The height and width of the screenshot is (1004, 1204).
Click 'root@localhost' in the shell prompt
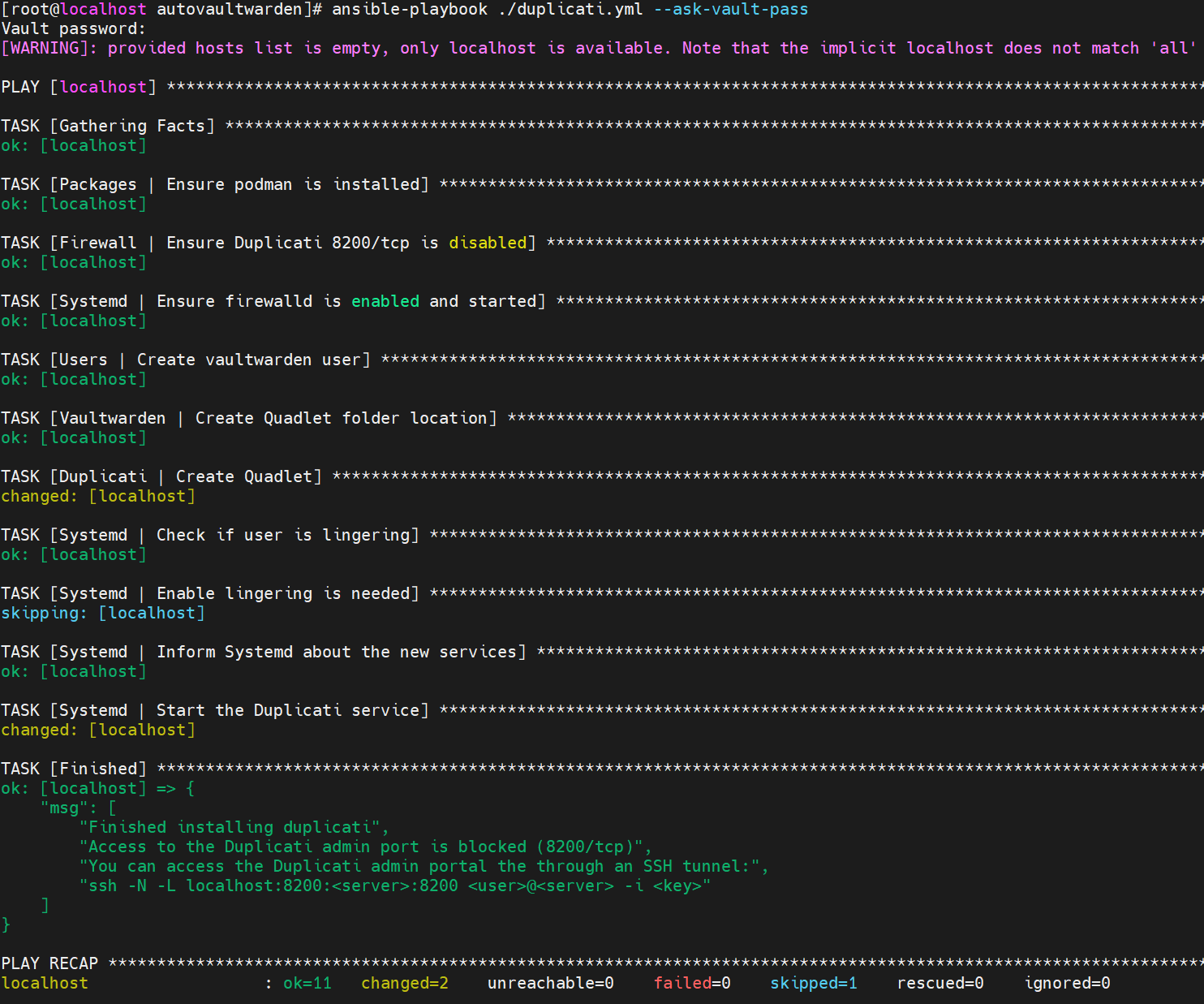click(79, 10)
